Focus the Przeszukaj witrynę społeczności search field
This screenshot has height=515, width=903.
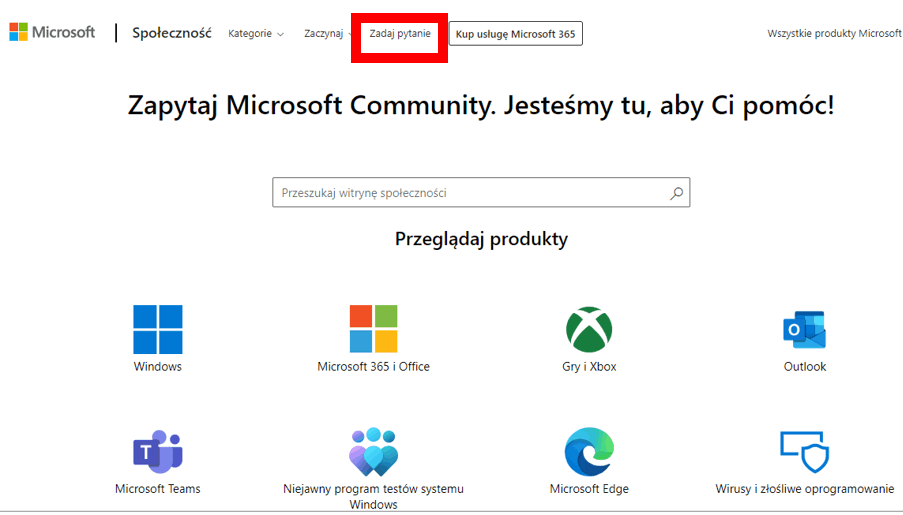[481, 192]
